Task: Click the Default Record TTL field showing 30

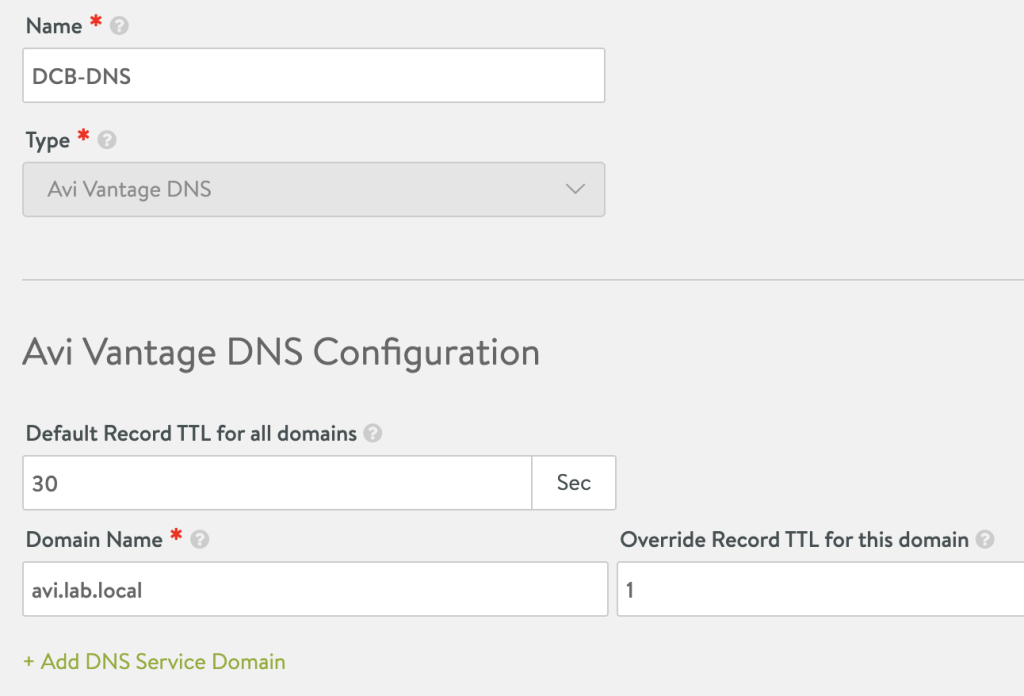Action: click(278, 482)
